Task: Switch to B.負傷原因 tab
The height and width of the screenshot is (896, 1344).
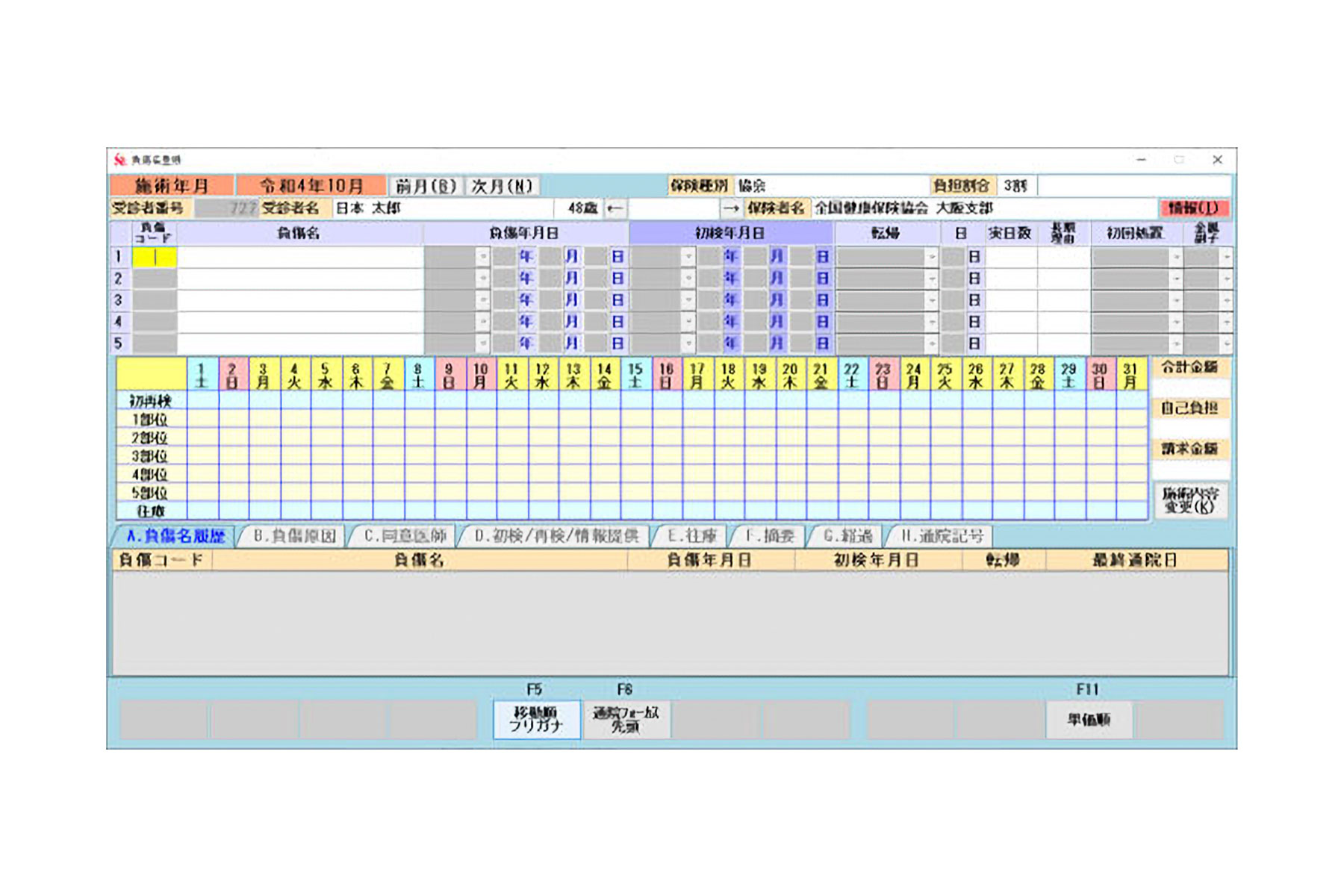Action: (x=294, y=536)
